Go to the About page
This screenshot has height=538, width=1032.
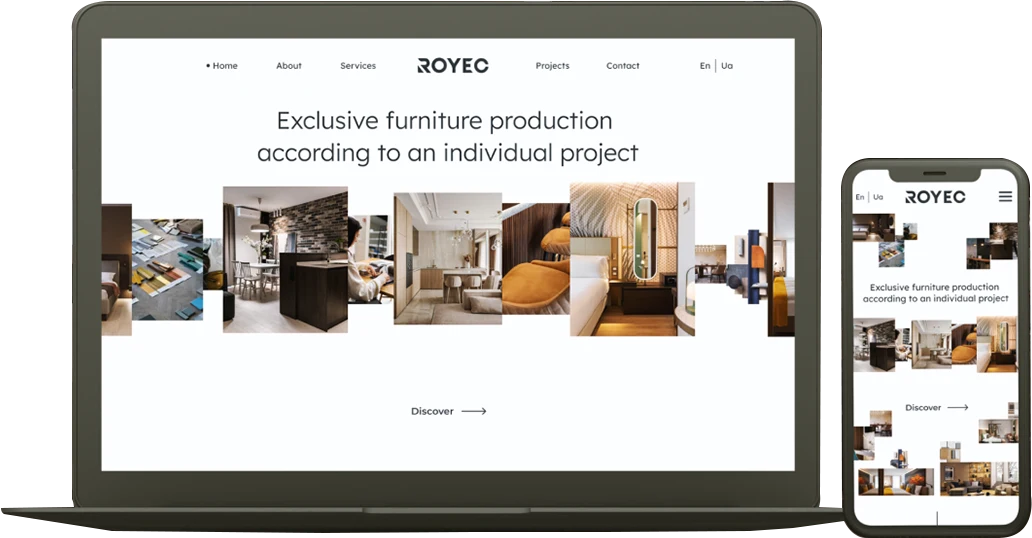[x=289, y=66]
